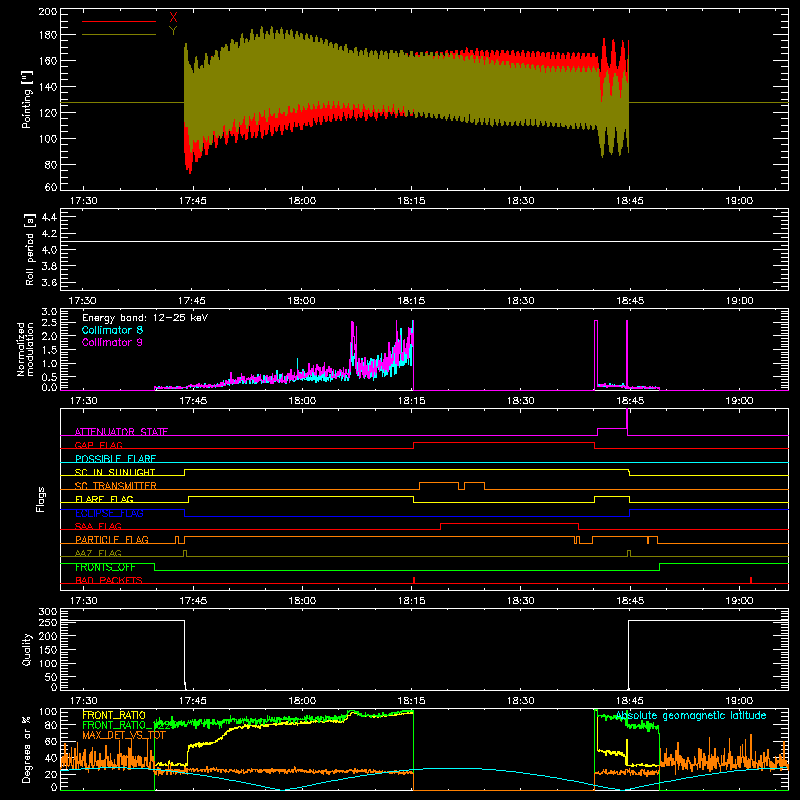Click the '180' tick on pointing axis

47,35
